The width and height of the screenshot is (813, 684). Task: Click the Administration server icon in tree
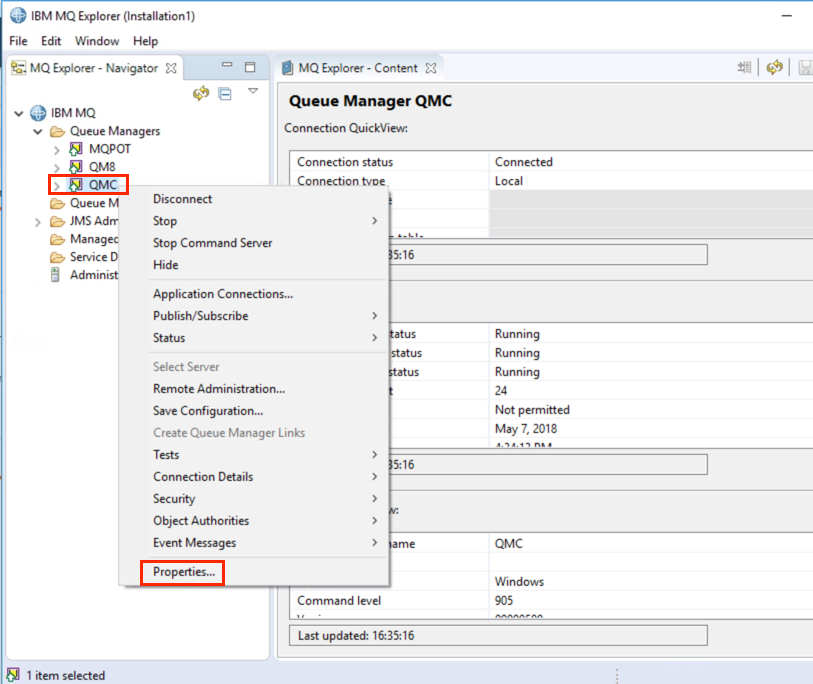[55, 275]
